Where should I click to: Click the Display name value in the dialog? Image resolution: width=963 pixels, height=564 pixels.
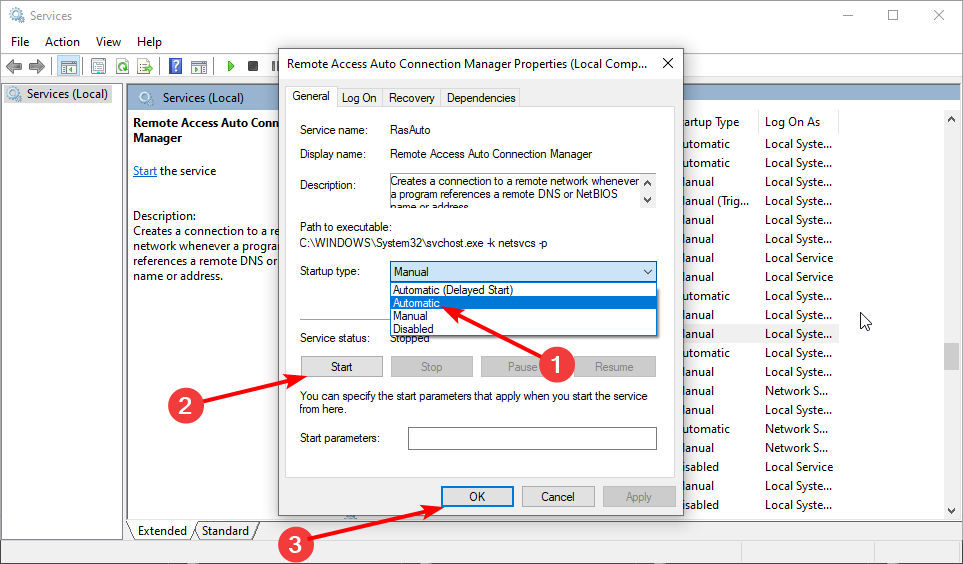click(x=491, y=154)
